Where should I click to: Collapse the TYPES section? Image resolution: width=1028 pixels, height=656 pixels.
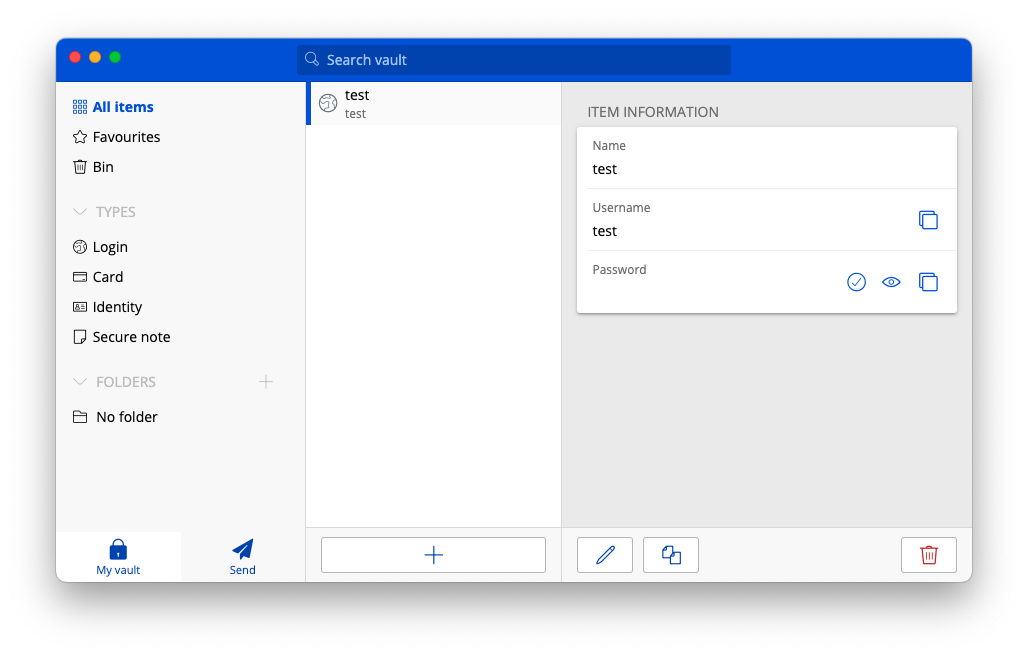tap(80, 212)
